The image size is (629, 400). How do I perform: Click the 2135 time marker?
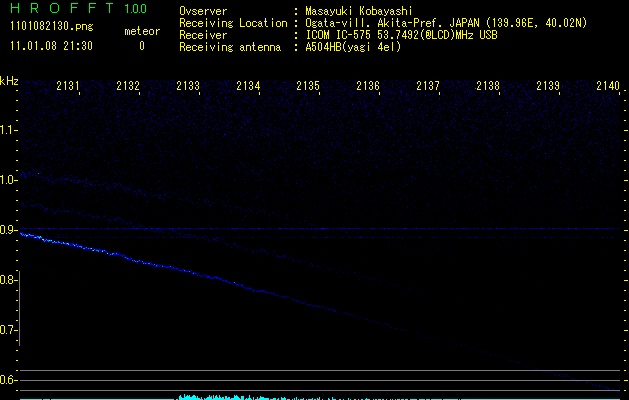(308, 85)
